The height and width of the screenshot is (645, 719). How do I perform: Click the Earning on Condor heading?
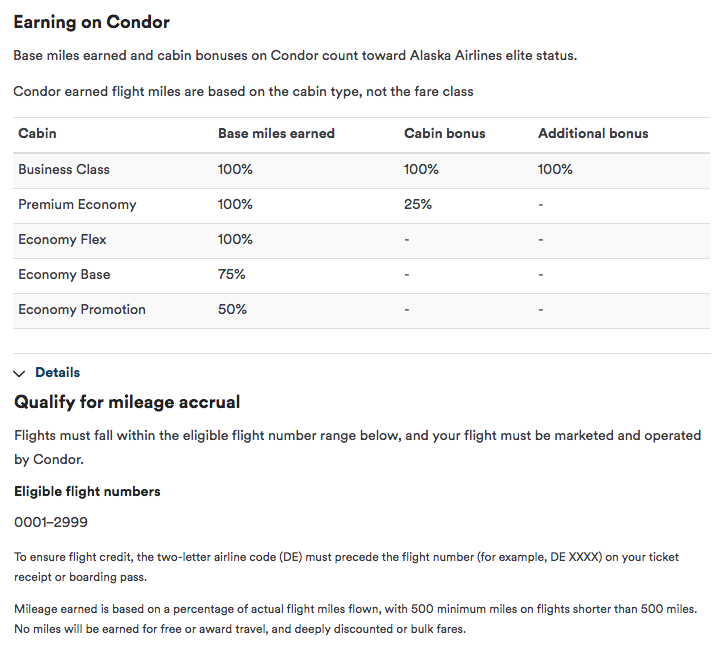coord(91,22)
